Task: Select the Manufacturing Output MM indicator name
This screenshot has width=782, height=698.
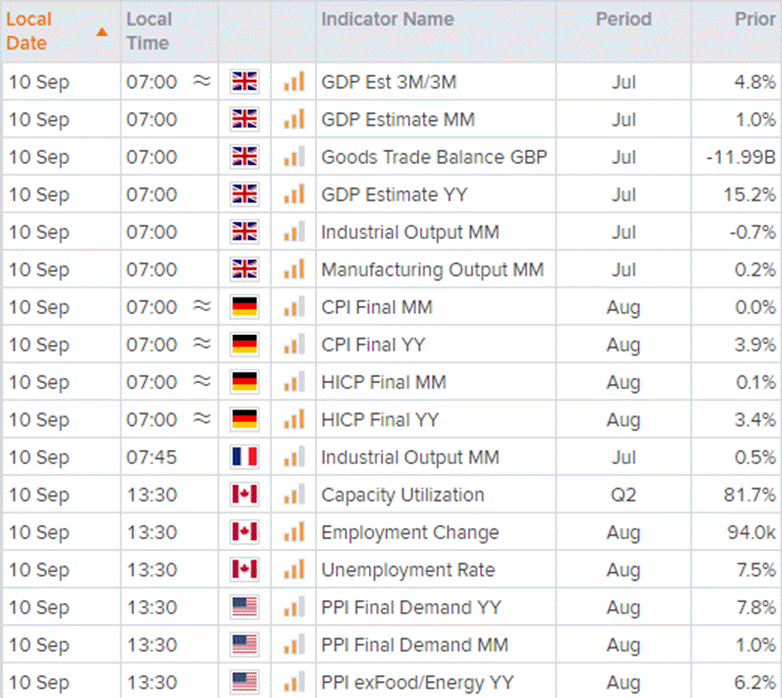Action: tap(432, 270)
